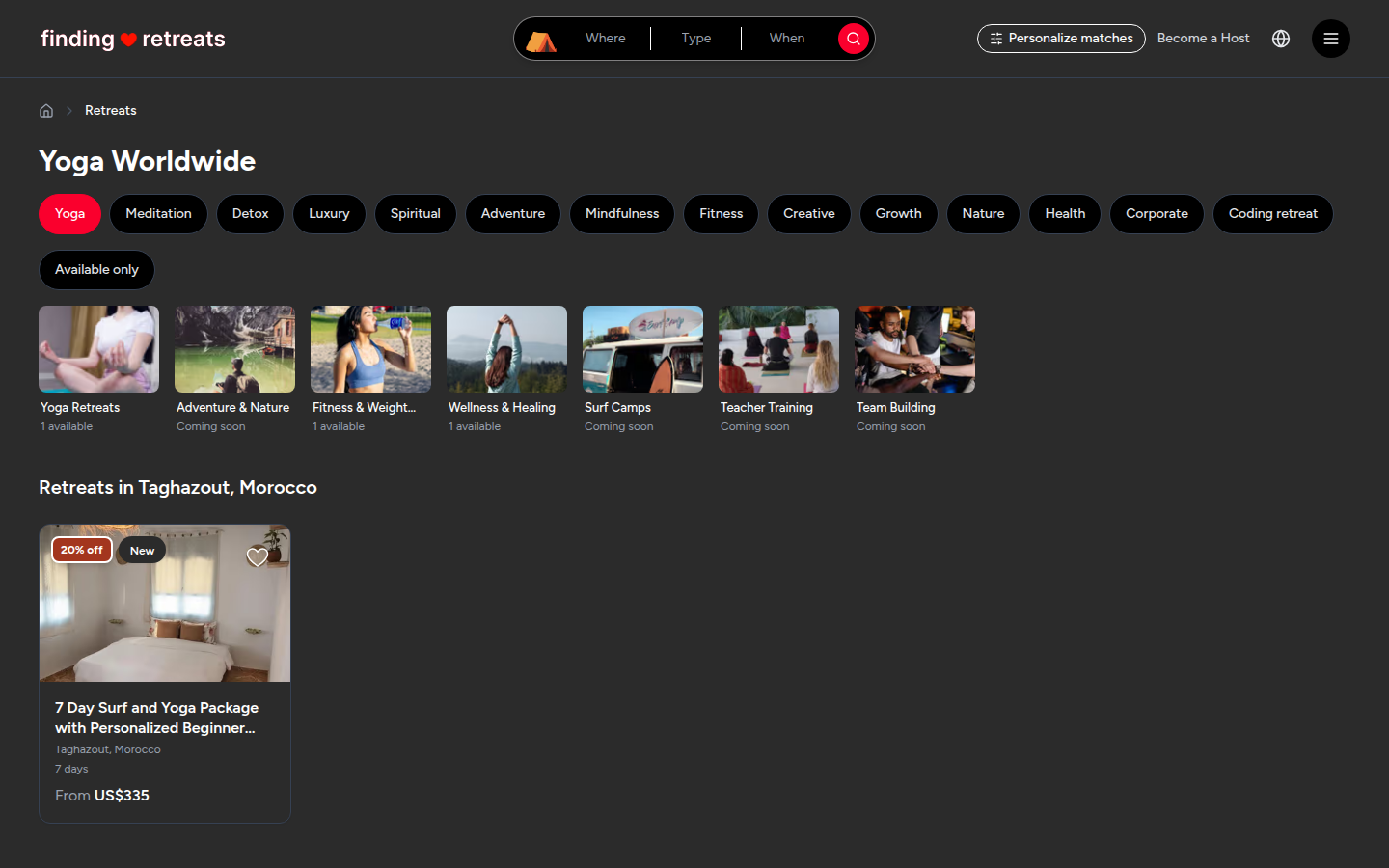The image size is (1389, 868).
Task: Follow the Become a Host link
Action: click(x=1203, y=39)
